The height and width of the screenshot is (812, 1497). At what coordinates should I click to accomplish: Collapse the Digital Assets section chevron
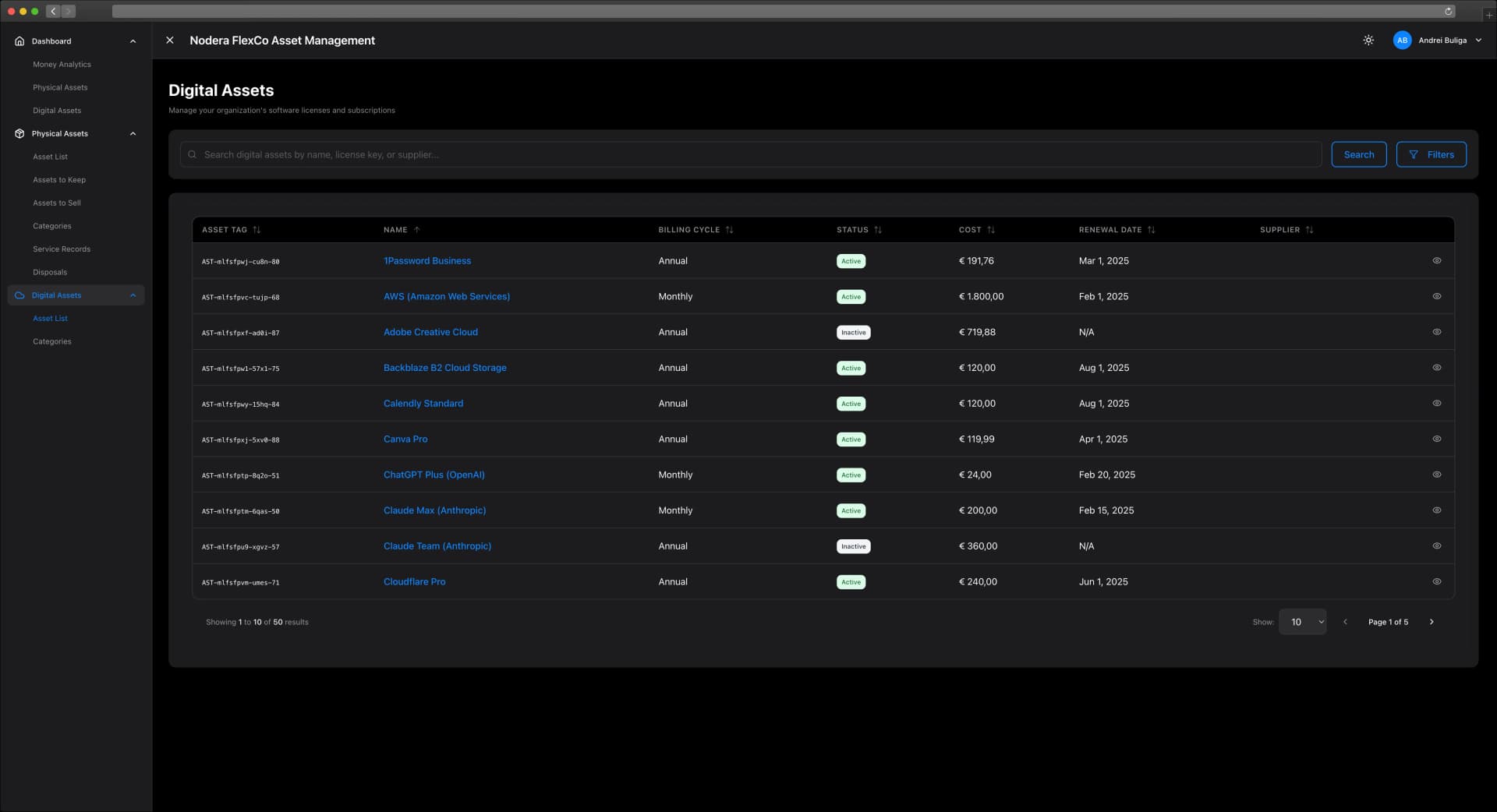click(133, 295)
